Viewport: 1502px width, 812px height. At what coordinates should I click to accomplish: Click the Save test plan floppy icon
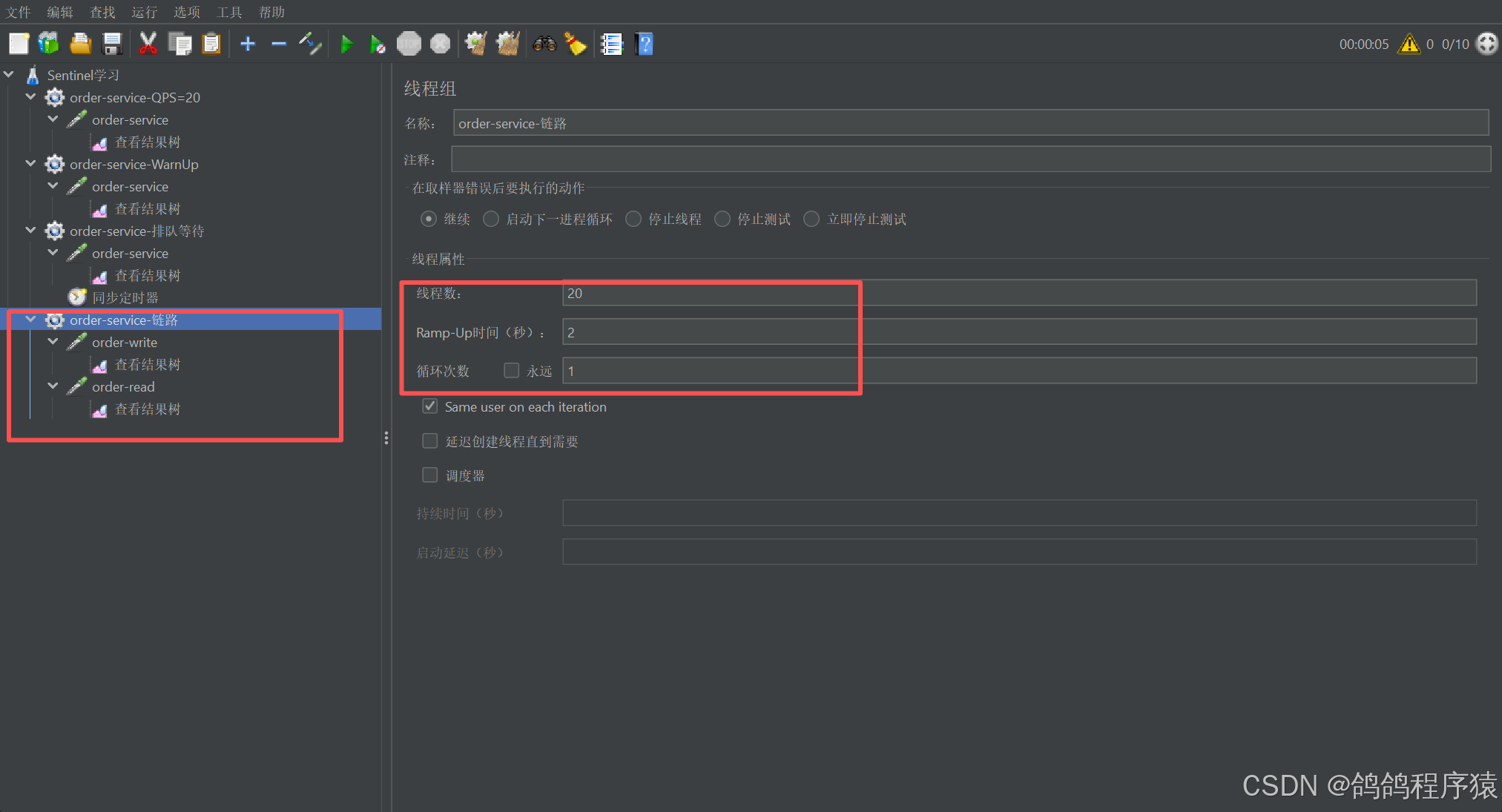pos(112,44)
